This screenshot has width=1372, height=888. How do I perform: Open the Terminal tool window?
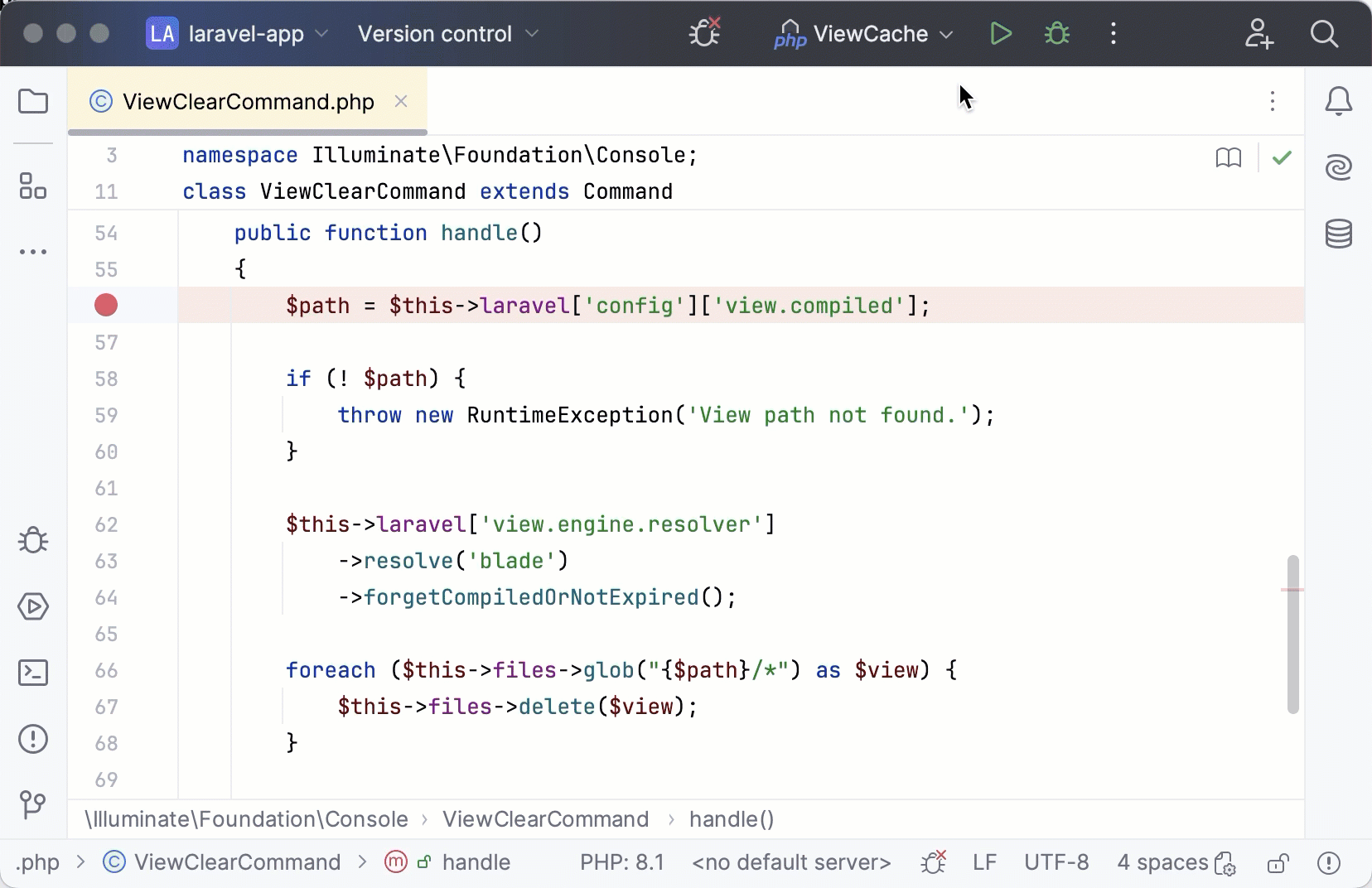[33, 673]
